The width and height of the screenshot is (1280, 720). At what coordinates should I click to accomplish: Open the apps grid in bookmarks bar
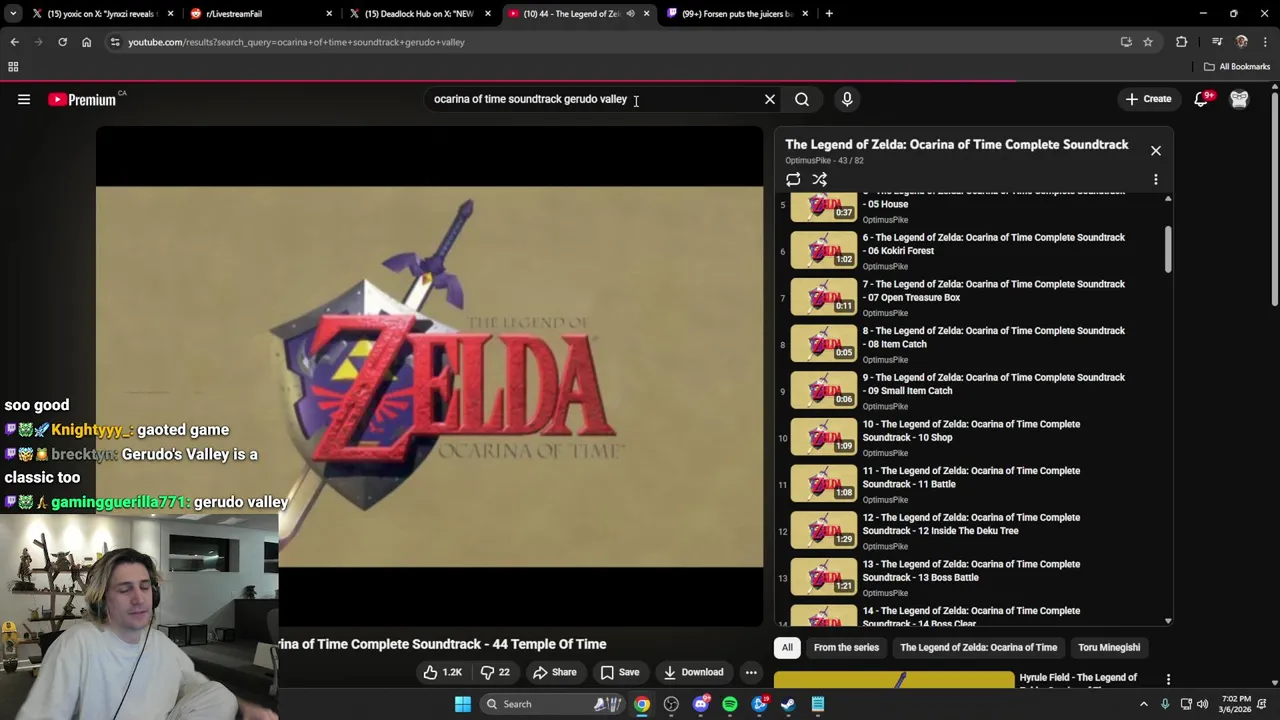pos(13,67)
